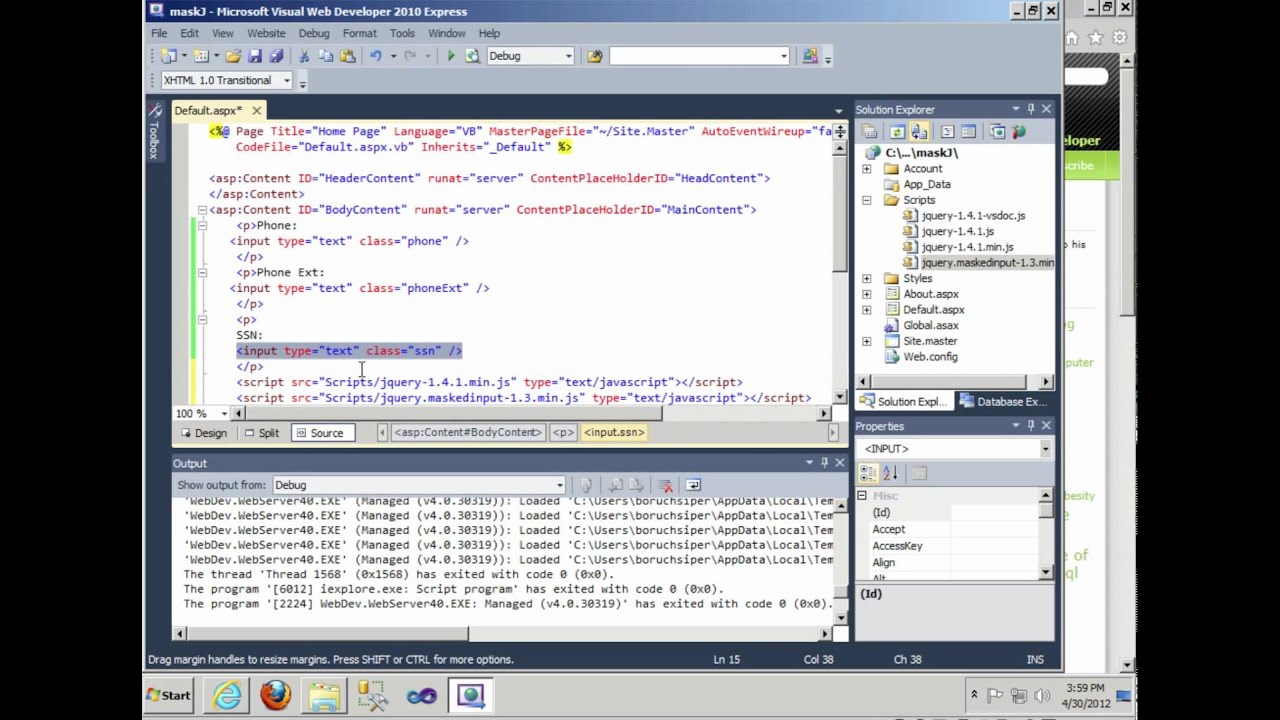Click the AccessKey property row
Screen dimensions: 1280x720
point(948,546)
